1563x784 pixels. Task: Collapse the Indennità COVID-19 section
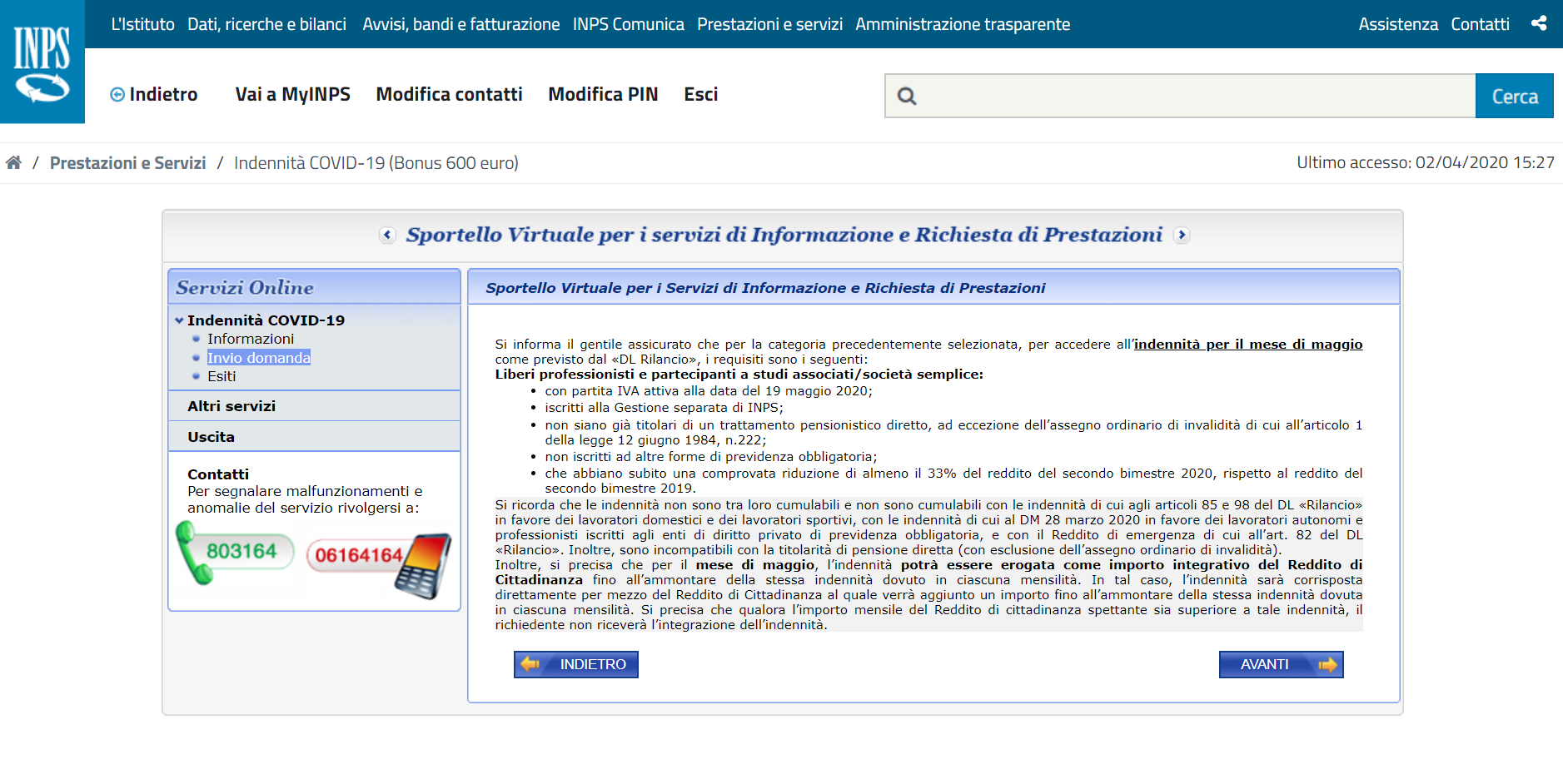tap(179, 320)
